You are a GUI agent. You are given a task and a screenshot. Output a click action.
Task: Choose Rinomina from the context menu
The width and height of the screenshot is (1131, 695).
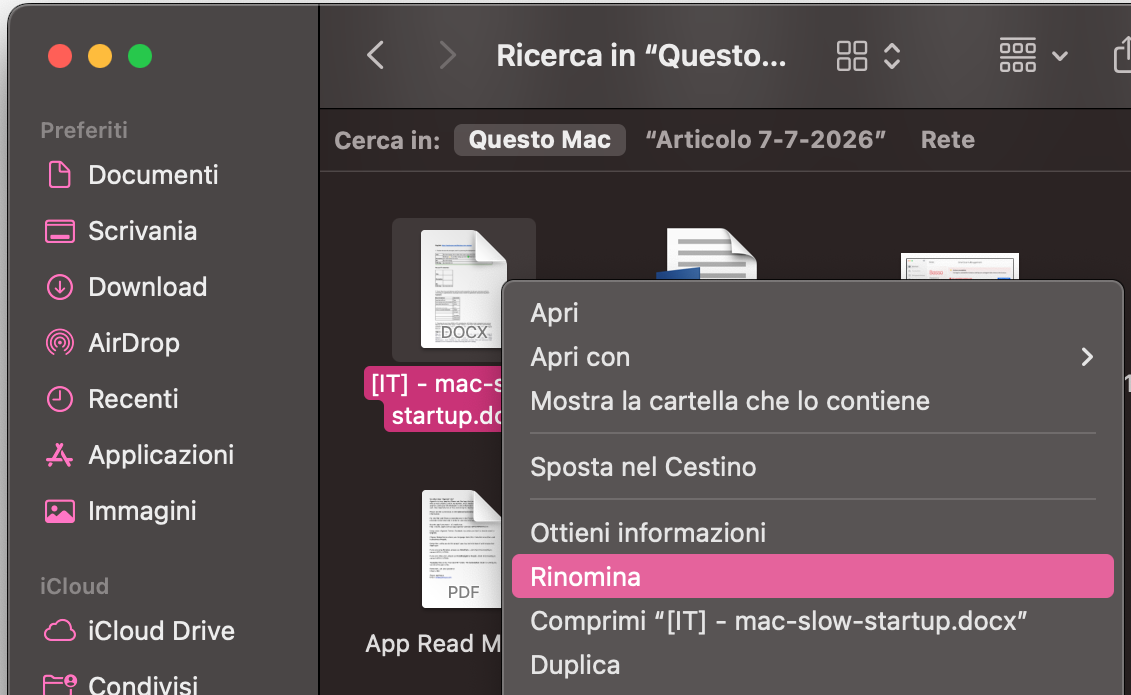(812, 577)
